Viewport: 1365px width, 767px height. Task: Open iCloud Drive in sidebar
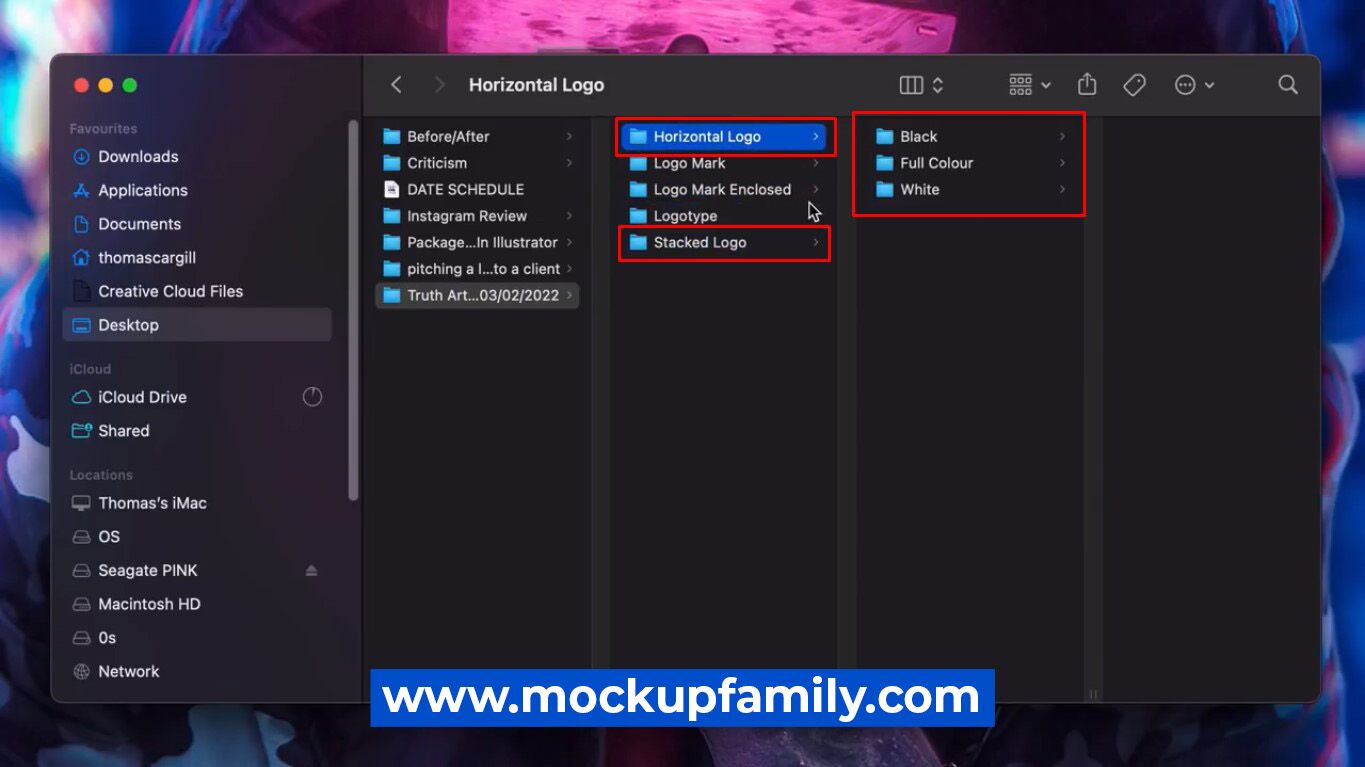pyautogui.click(x=142, y=397)
